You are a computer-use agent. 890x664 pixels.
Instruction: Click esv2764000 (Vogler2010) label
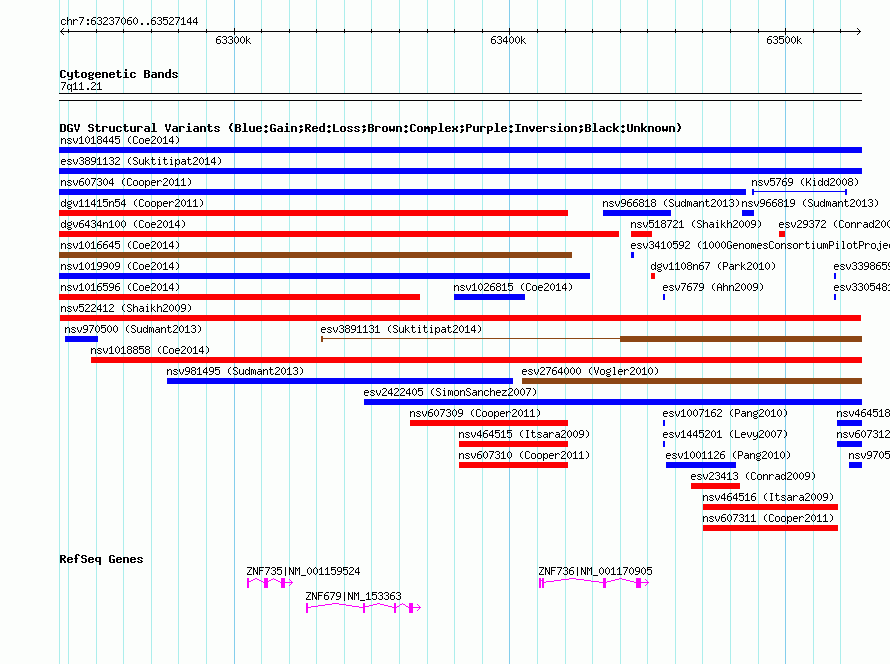(x=590, y=371)
